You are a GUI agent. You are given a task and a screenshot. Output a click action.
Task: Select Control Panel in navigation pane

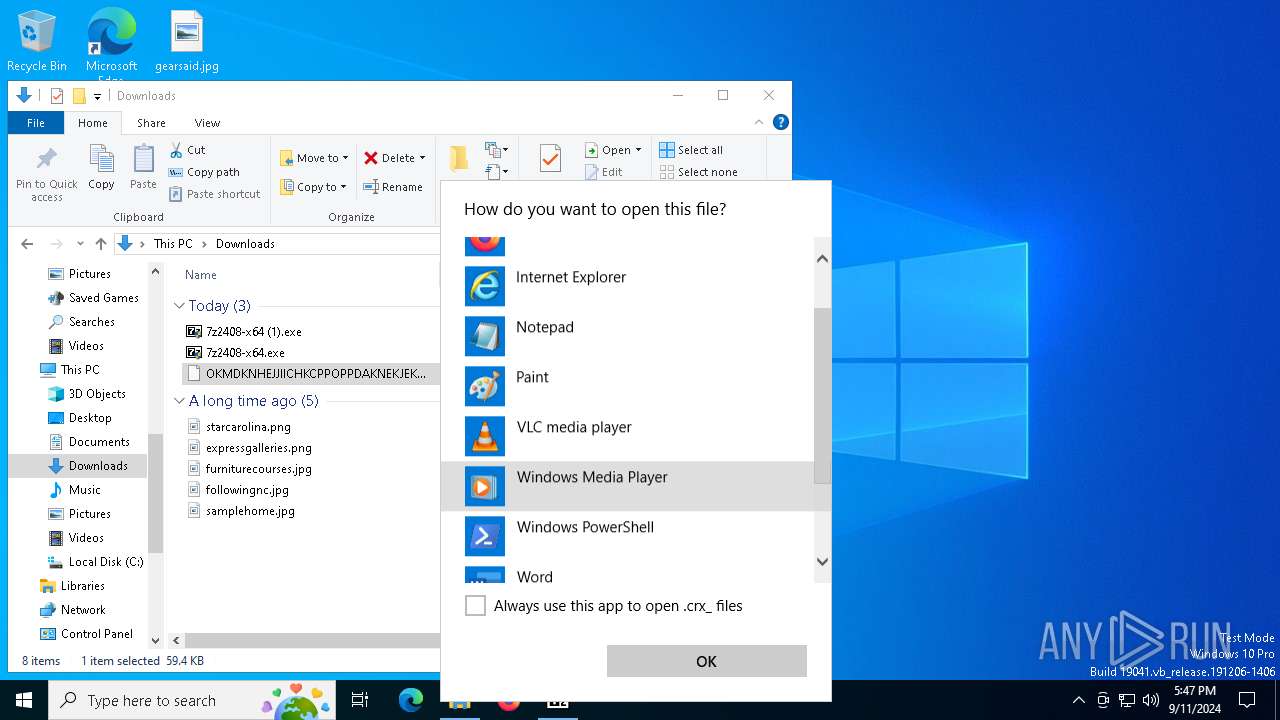pos(97,634)
